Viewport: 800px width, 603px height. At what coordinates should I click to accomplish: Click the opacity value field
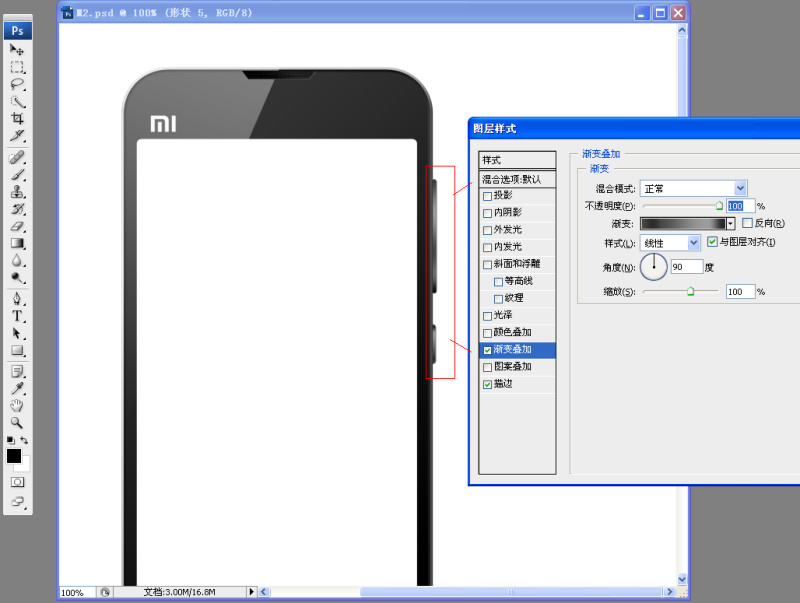pos(741,206)
